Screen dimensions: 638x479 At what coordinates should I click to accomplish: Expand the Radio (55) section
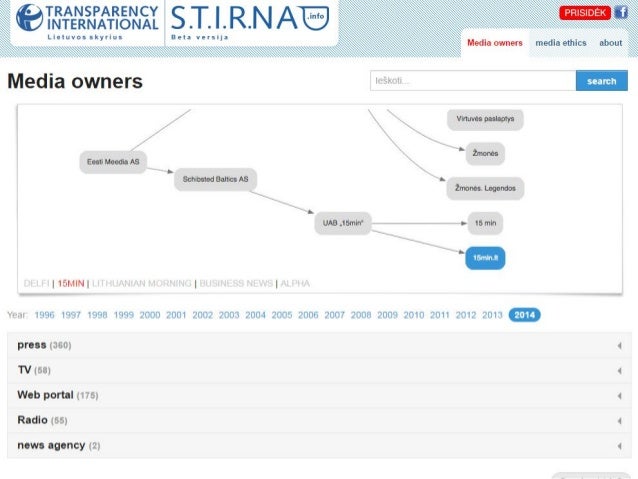click(319, 420)
